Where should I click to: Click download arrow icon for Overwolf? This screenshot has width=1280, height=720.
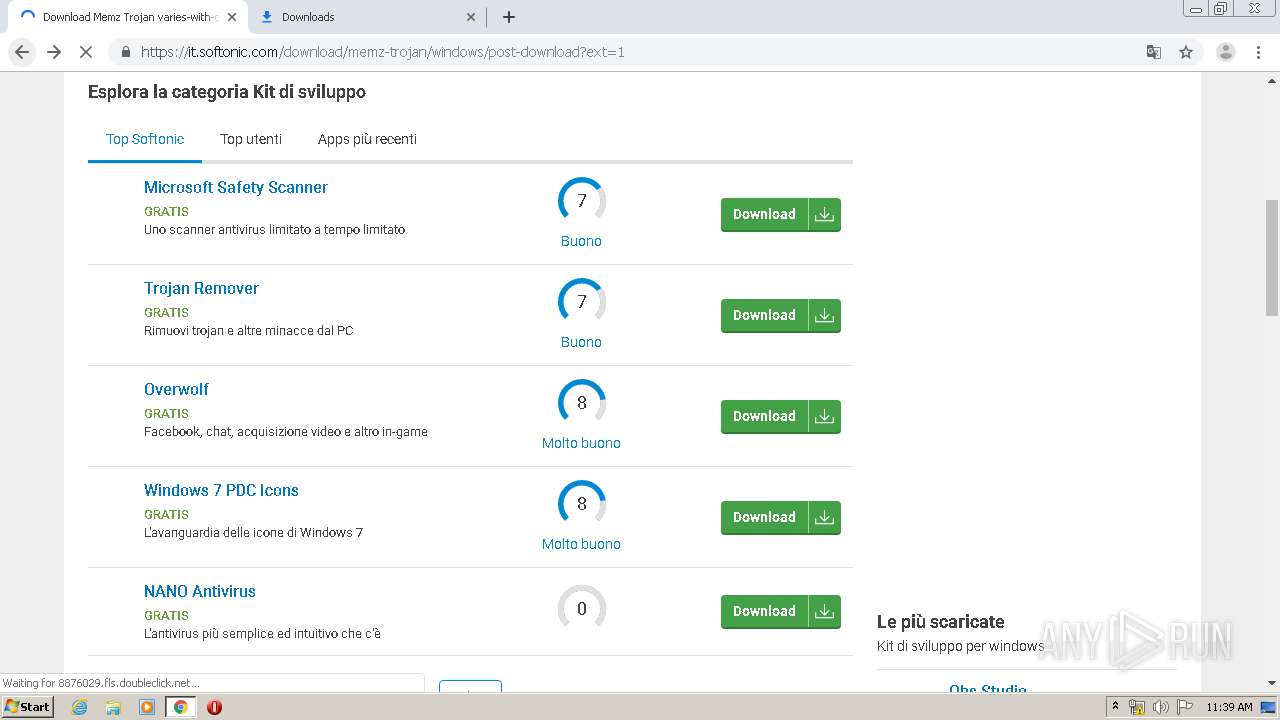pyautogui.click(x=824, y=416)
